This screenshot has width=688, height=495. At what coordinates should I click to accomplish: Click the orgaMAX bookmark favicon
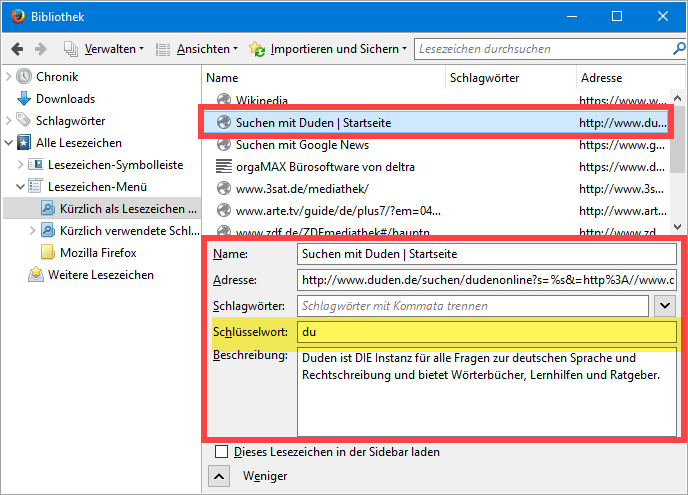pos(224,166)
